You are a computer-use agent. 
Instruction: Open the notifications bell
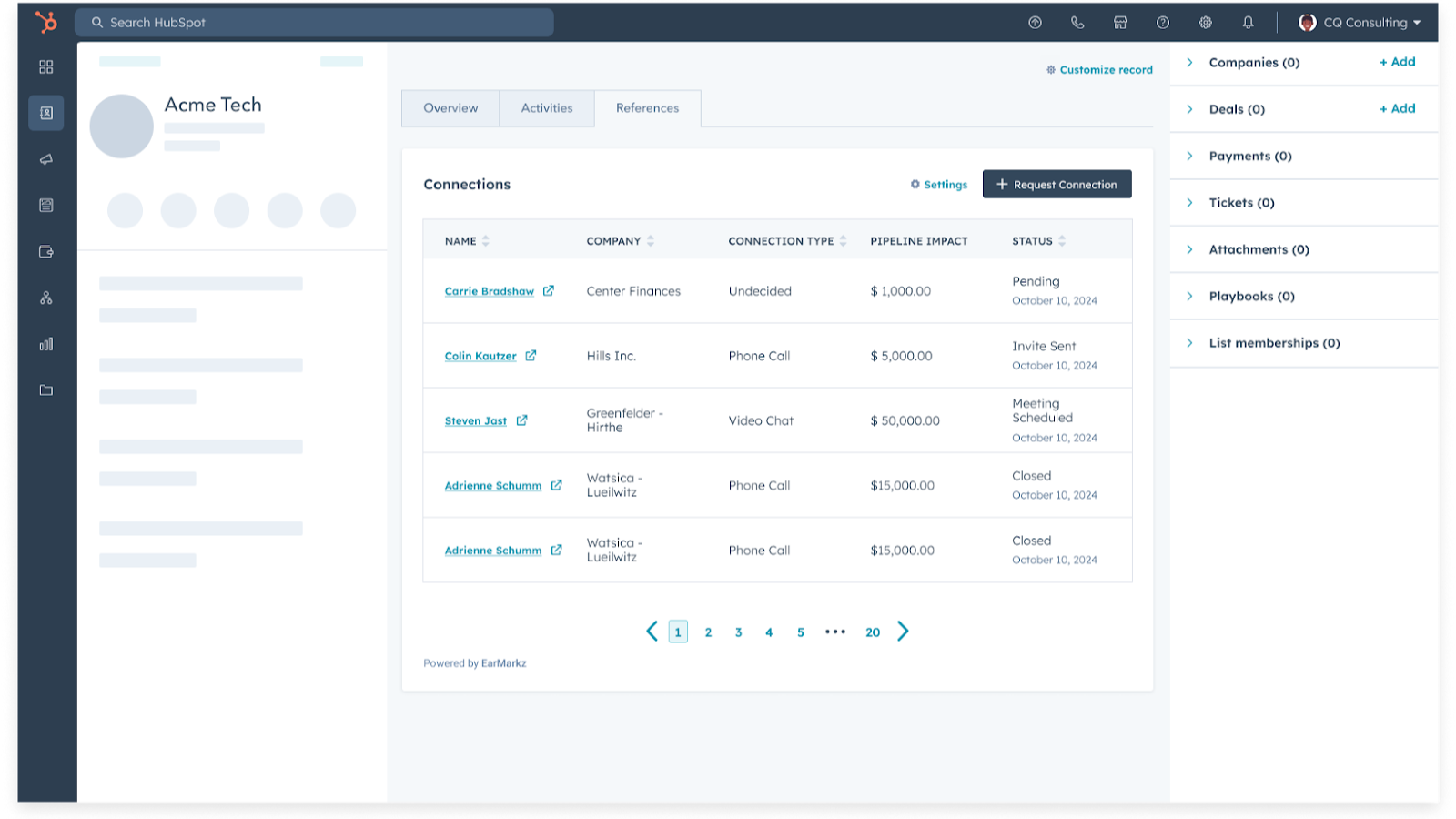pos(1249,23)
